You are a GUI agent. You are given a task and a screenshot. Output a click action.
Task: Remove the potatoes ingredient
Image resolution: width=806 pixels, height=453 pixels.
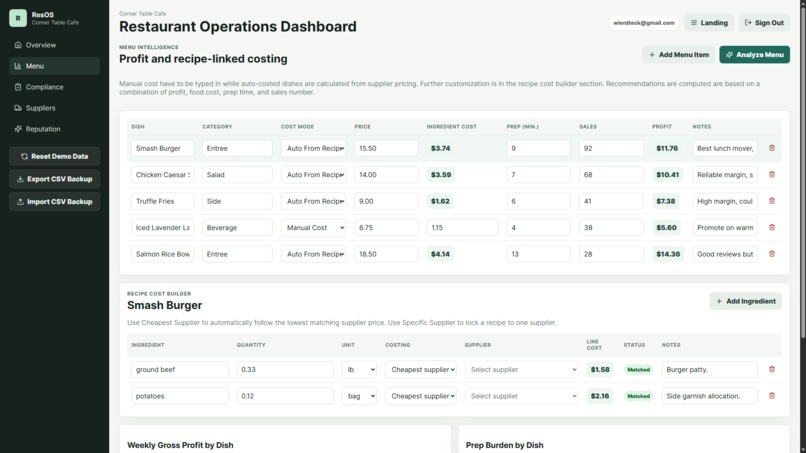pyautogui.click(x=772, y=396)
